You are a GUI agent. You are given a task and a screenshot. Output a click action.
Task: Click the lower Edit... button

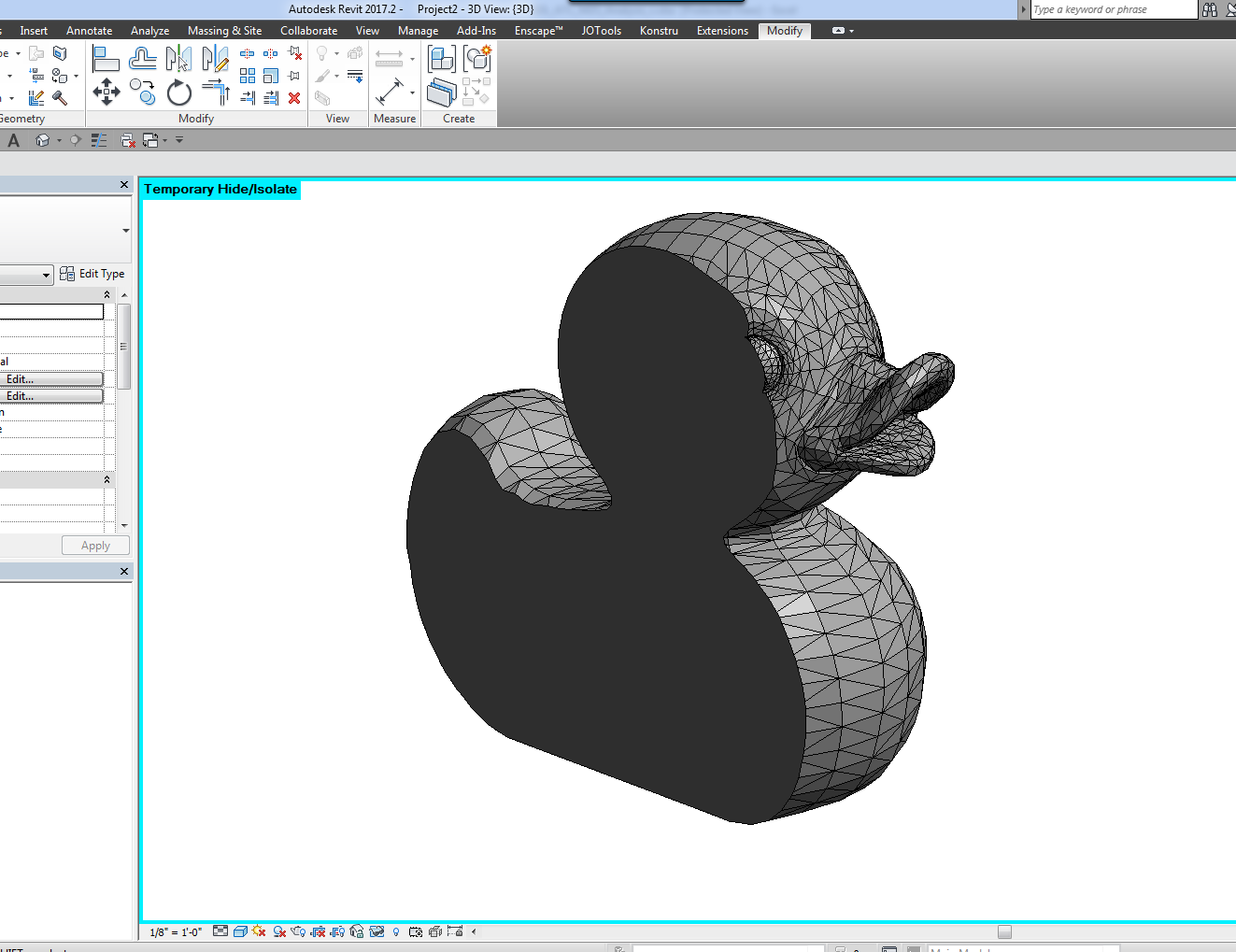click(x=51, y=396)
